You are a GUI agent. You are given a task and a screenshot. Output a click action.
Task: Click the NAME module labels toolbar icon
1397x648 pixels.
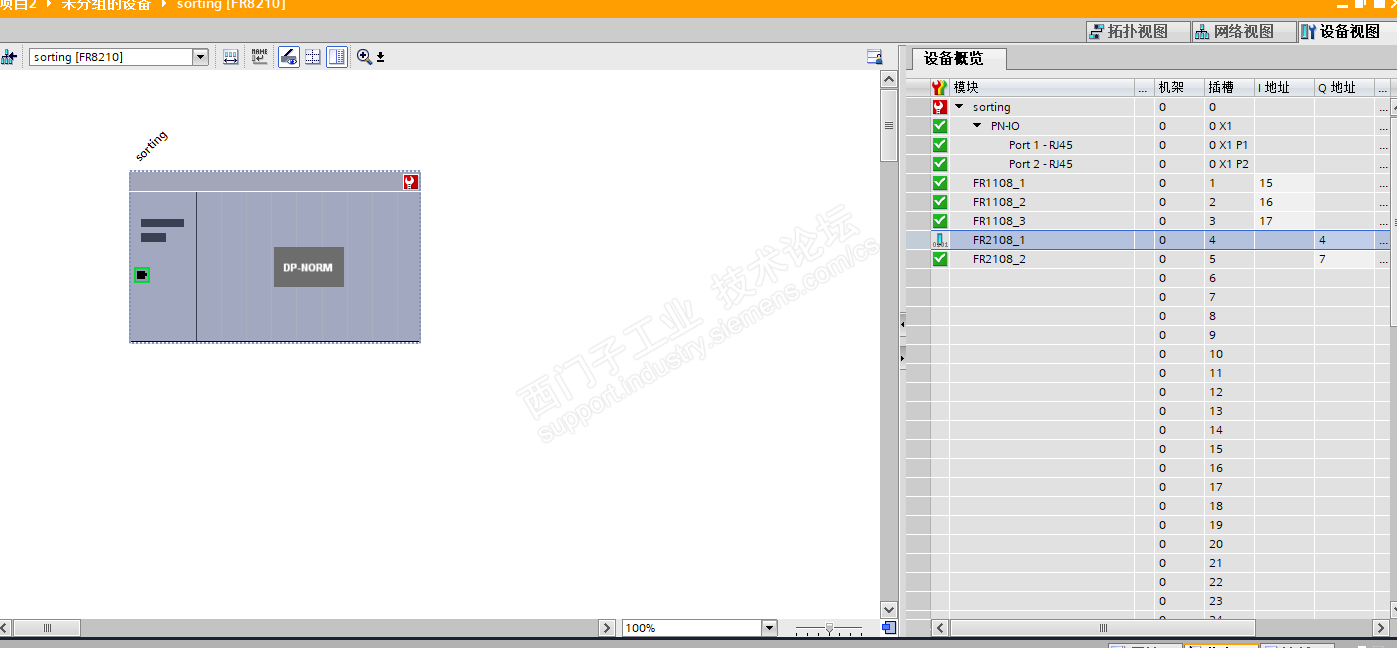(x=259, y=57)
